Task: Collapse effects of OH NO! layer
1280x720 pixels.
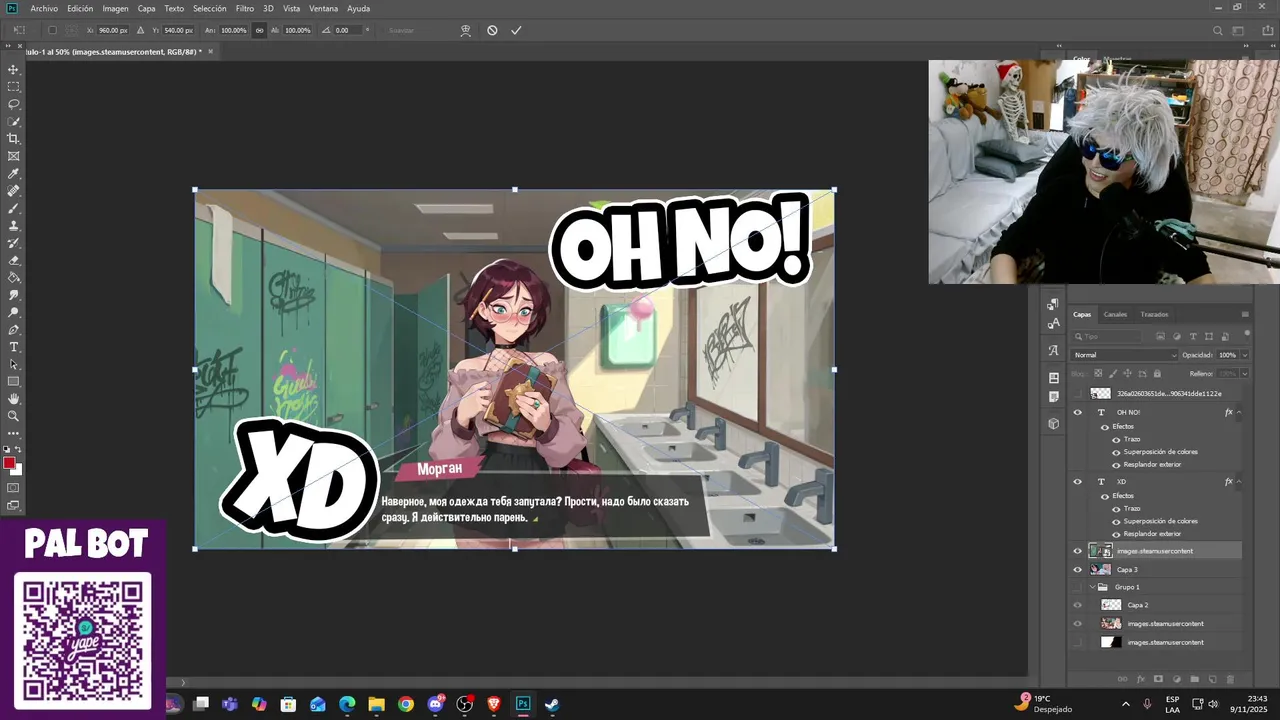Action: (x=1240, y=412)
